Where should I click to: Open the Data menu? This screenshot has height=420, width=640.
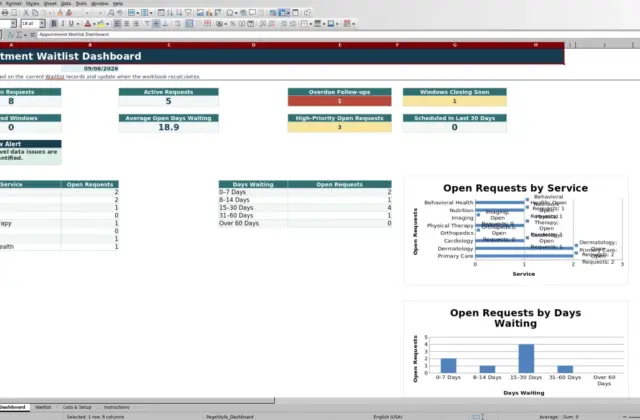[x=66, y=3]
